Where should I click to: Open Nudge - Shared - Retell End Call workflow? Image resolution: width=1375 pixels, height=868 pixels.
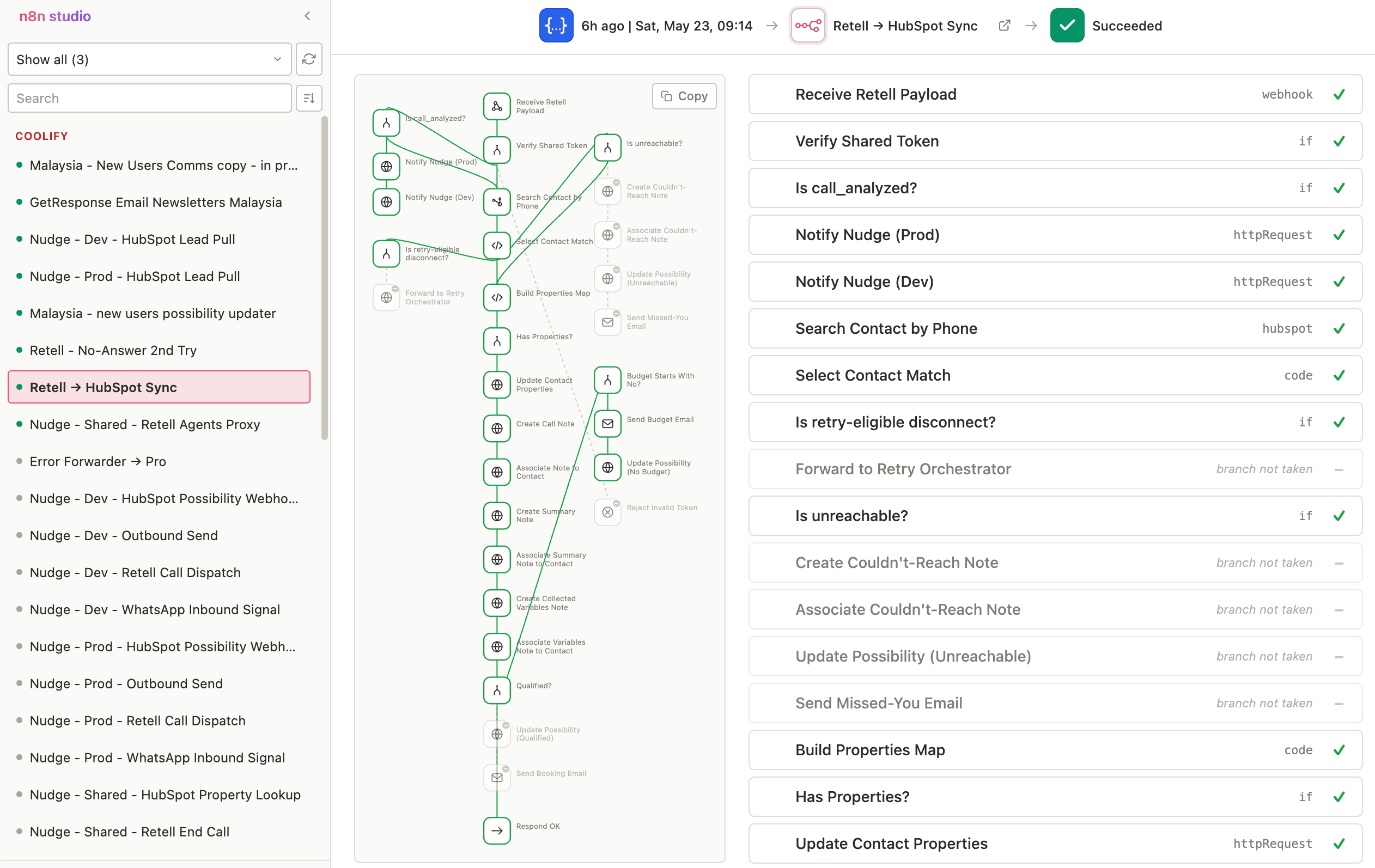pos(159,832)
